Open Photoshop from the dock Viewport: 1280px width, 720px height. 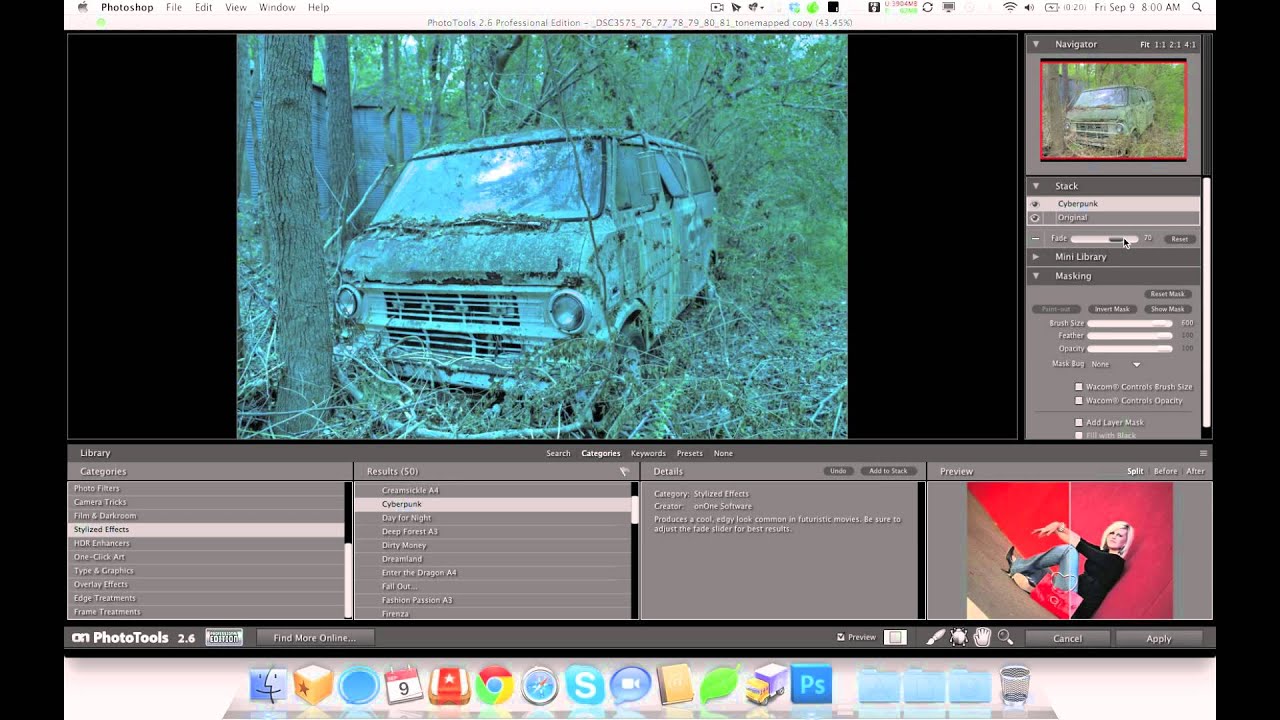click(812, 686)
